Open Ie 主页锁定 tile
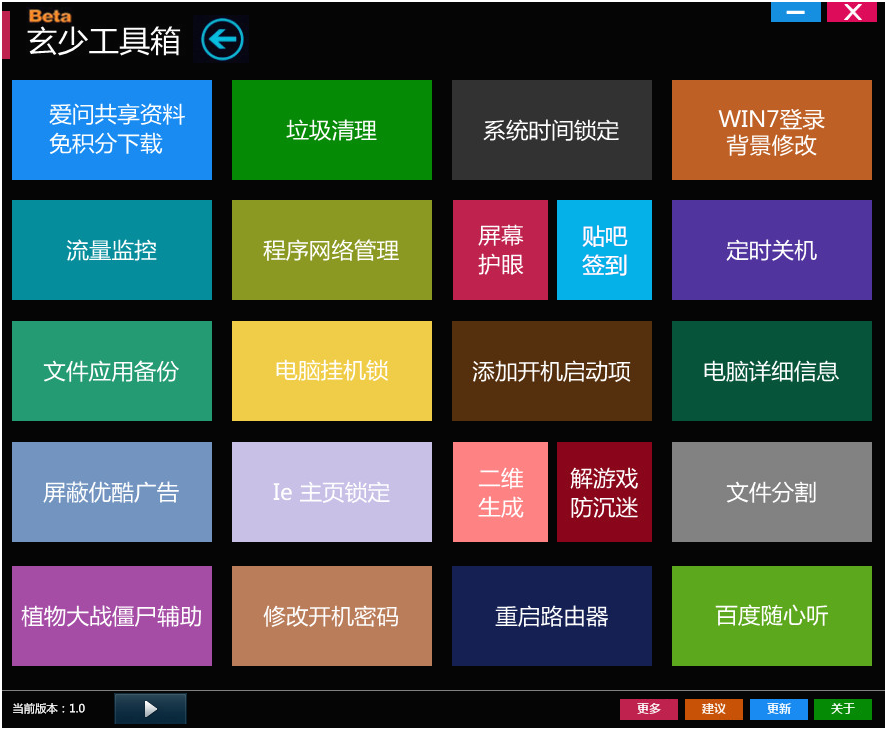Viewport: 887px width, 731px height. coord(331,492)
